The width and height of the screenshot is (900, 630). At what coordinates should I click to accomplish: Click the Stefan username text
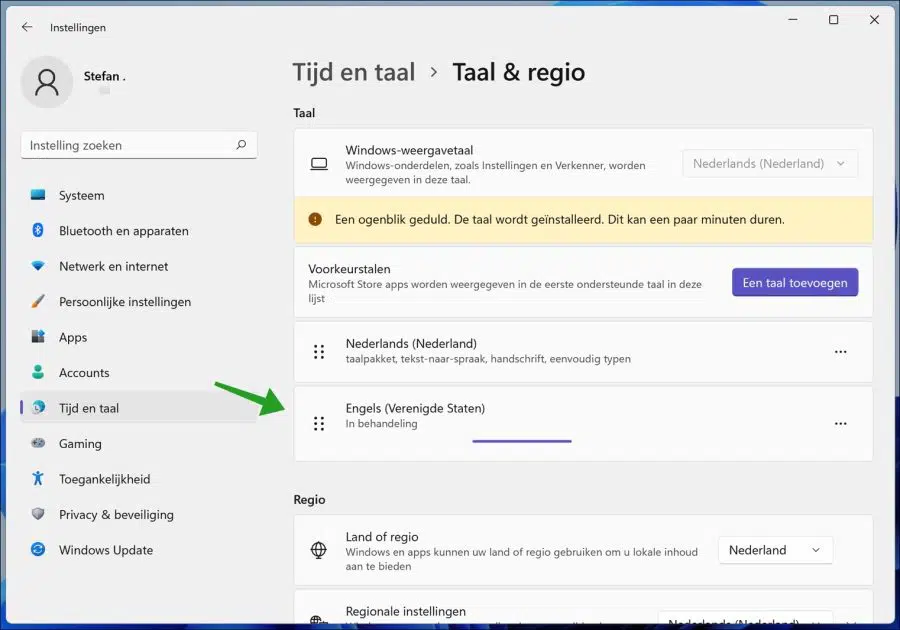[x=104, y=76]
